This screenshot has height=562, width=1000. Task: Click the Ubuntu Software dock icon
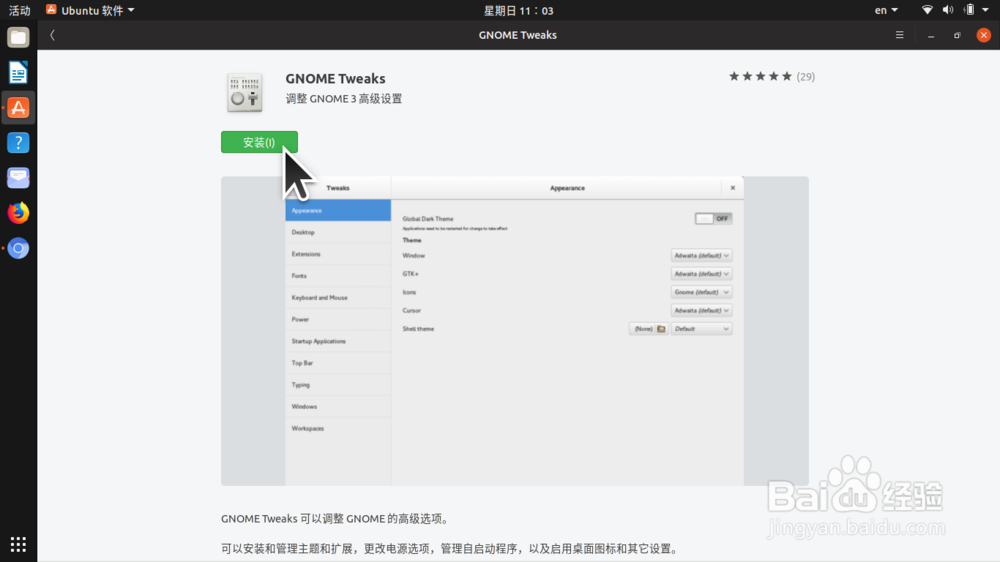(18, 108)
